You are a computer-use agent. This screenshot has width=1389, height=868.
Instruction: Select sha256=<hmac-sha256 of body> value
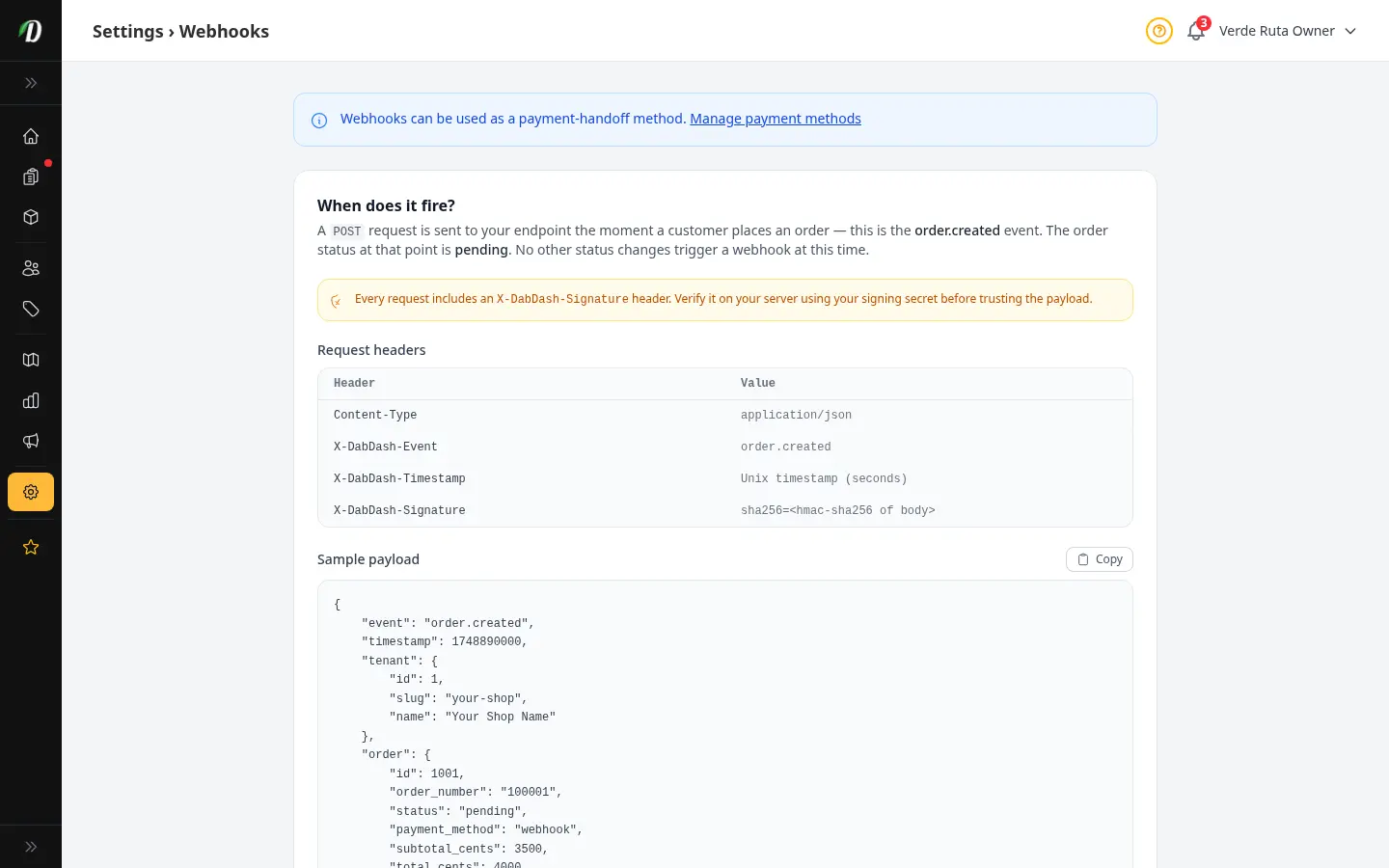(x=838, y=510)
